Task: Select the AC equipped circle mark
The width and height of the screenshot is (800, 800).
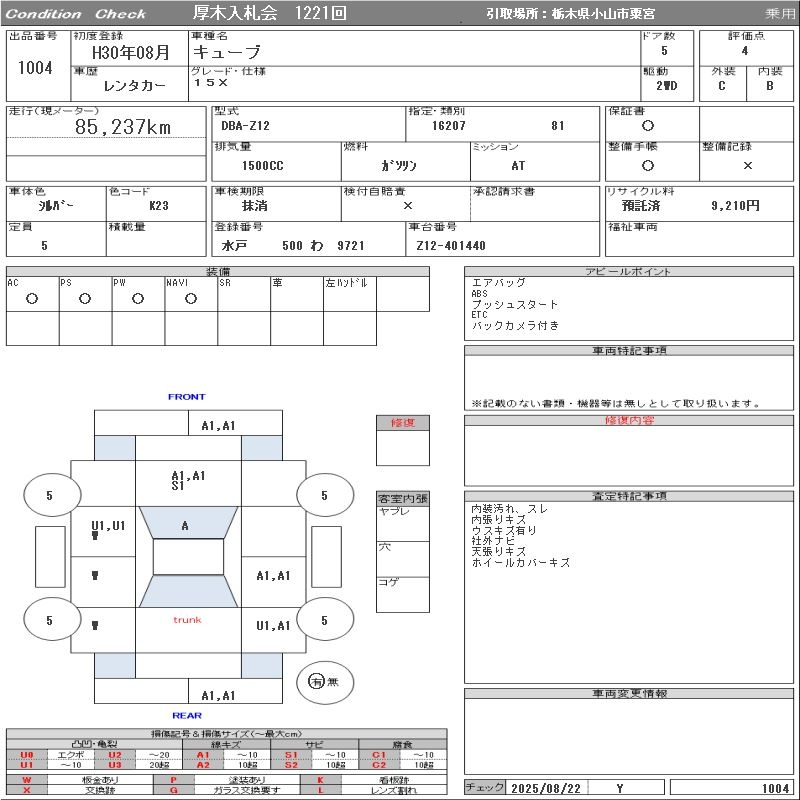Action: point(32,298)
